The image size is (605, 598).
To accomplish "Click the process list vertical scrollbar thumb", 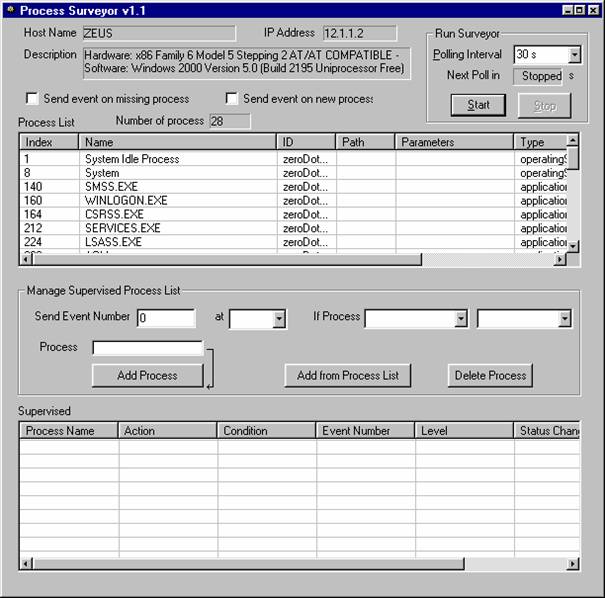I will (x=573, y=158).
